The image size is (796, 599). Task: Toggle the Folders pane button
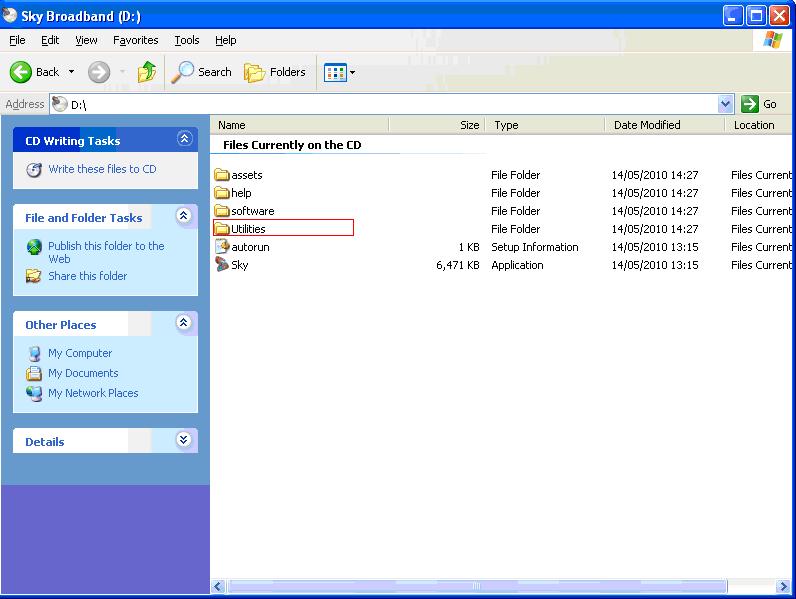click(x=275, y=73)
